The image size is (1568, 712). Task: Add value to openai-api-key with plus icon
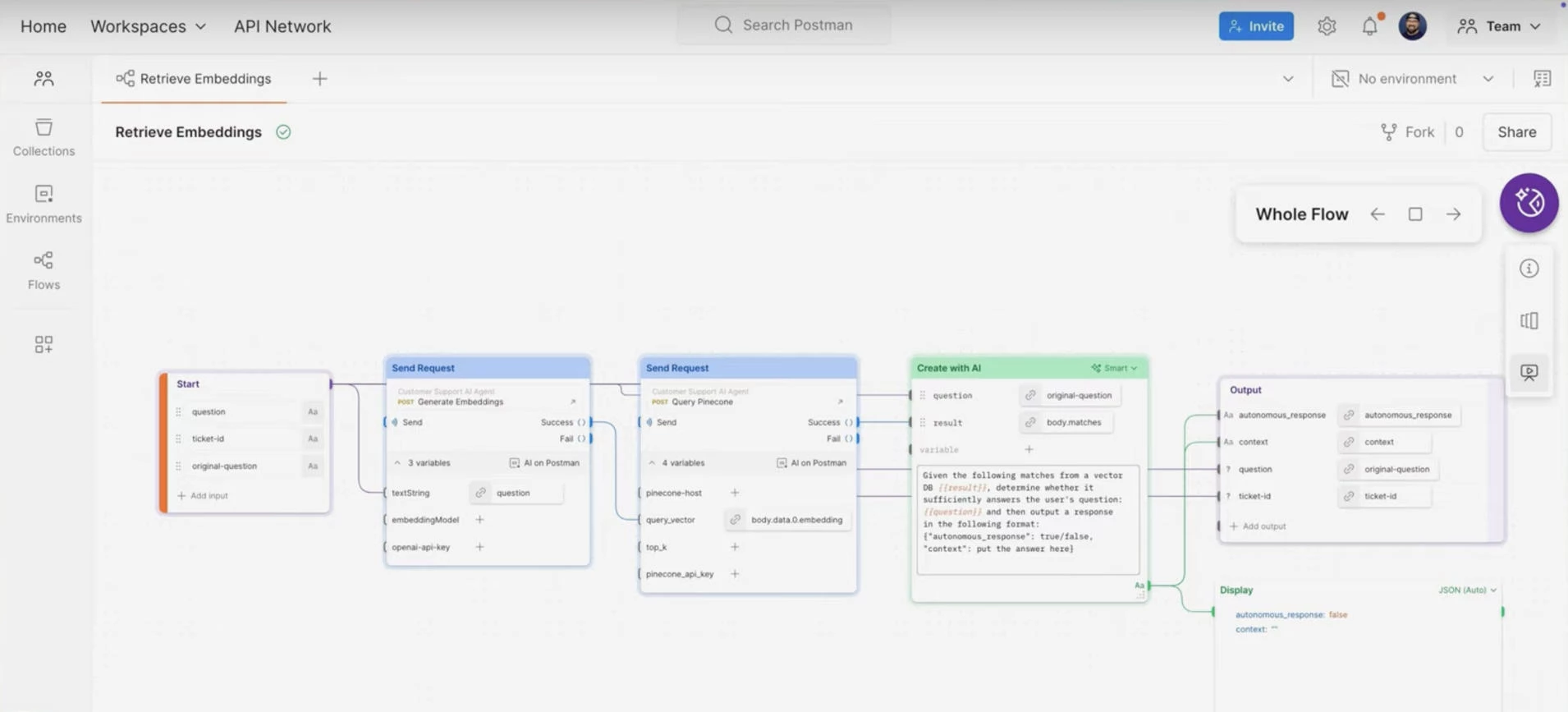(479, 547)
